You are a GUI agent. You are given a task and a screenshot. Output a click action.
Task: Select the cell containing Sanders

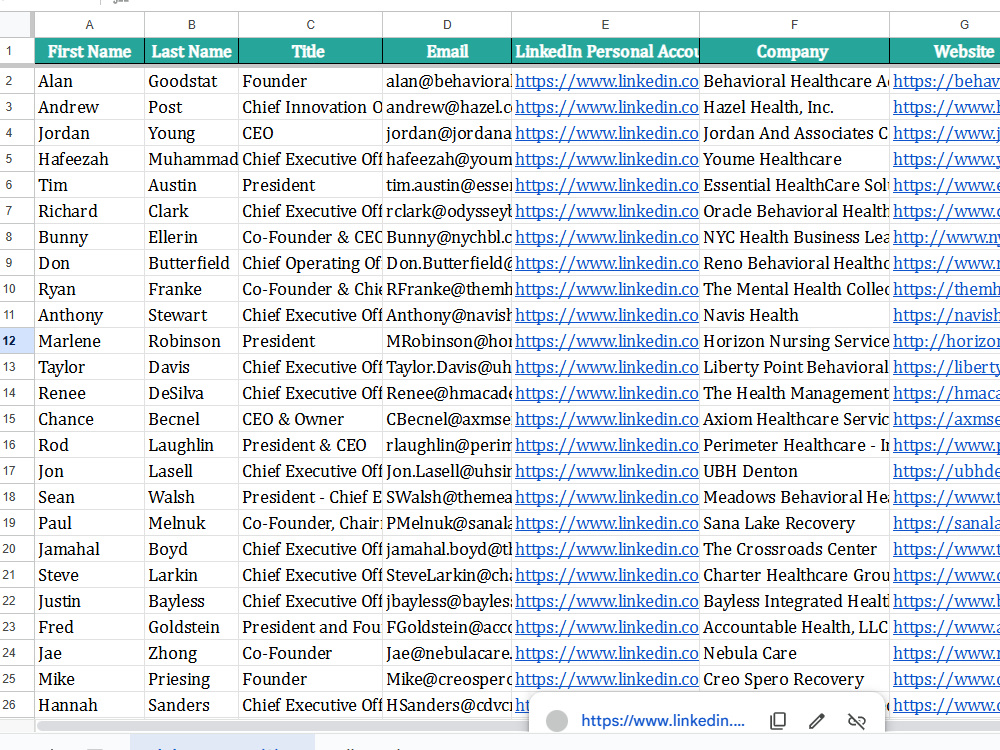191,705
